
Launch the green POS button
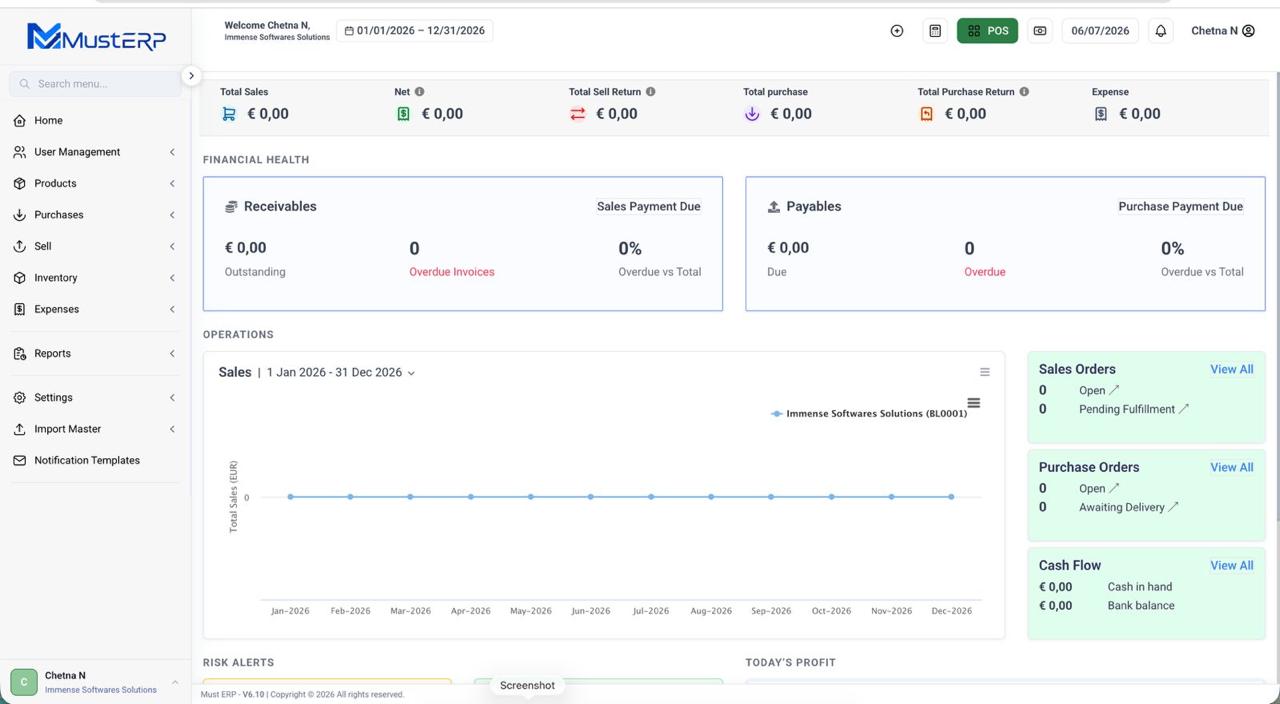(987, 31)
